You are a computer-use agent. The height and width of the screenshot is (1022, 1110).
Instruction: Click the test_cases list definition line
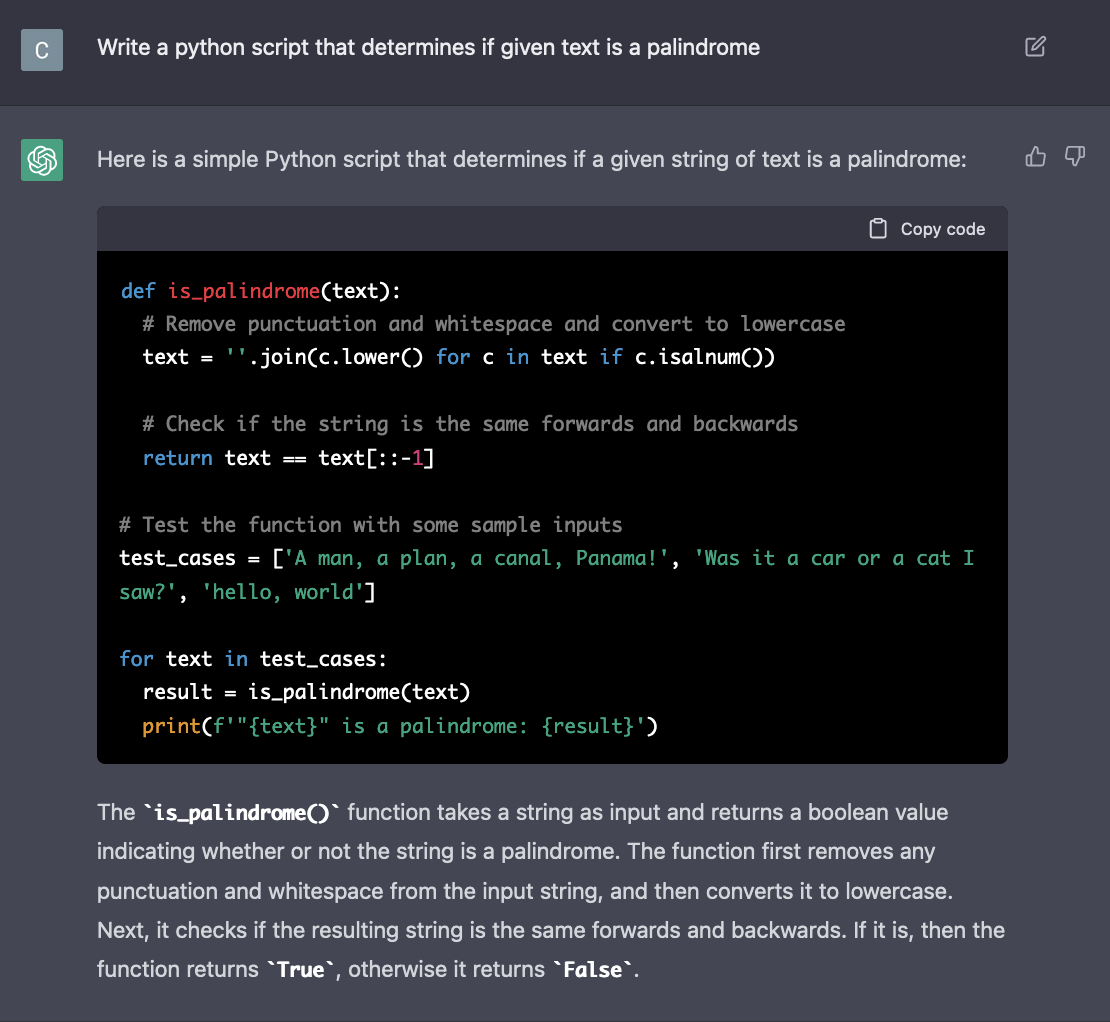point(547,575)
